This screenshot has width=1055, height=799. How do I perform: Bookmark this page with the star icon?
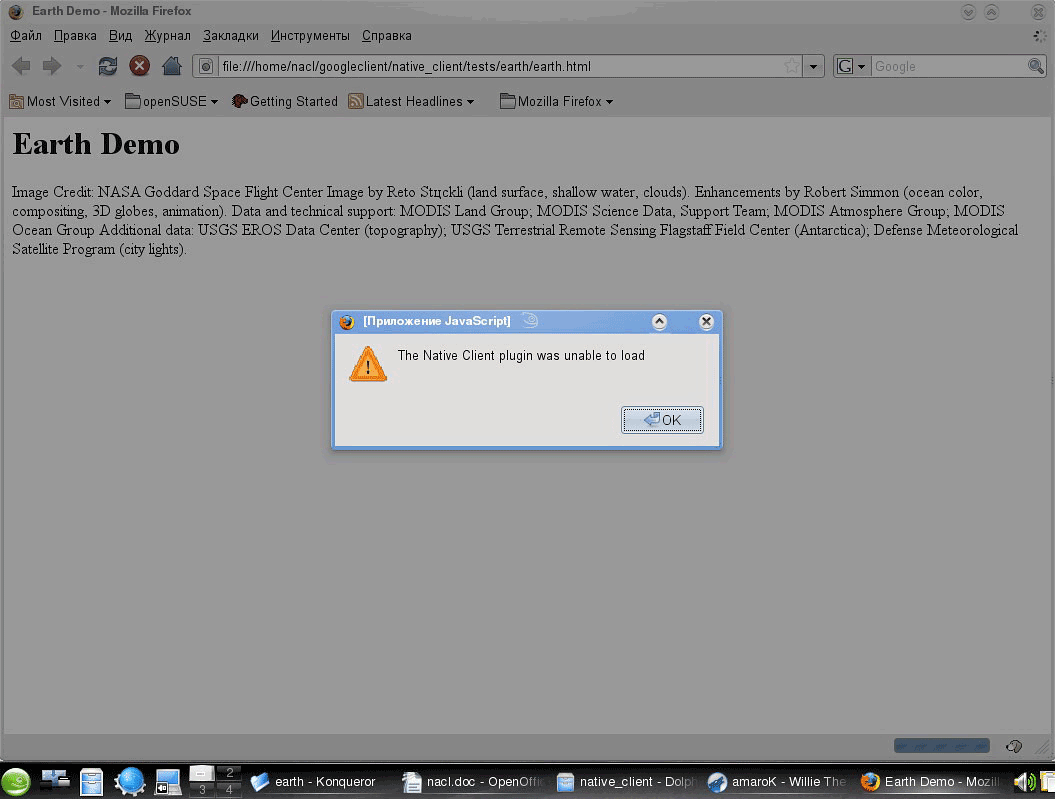pyautogui.click(x=792, y=66)
